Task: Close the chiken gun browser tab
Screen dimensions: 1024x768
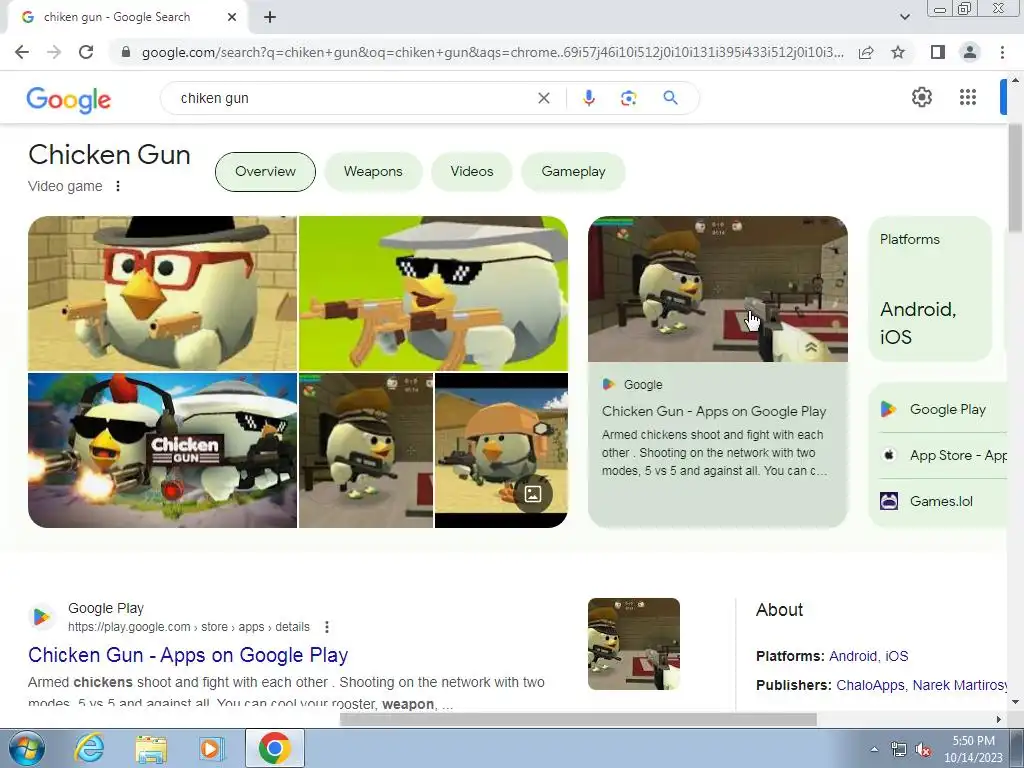Action: (x=232, y=17)
